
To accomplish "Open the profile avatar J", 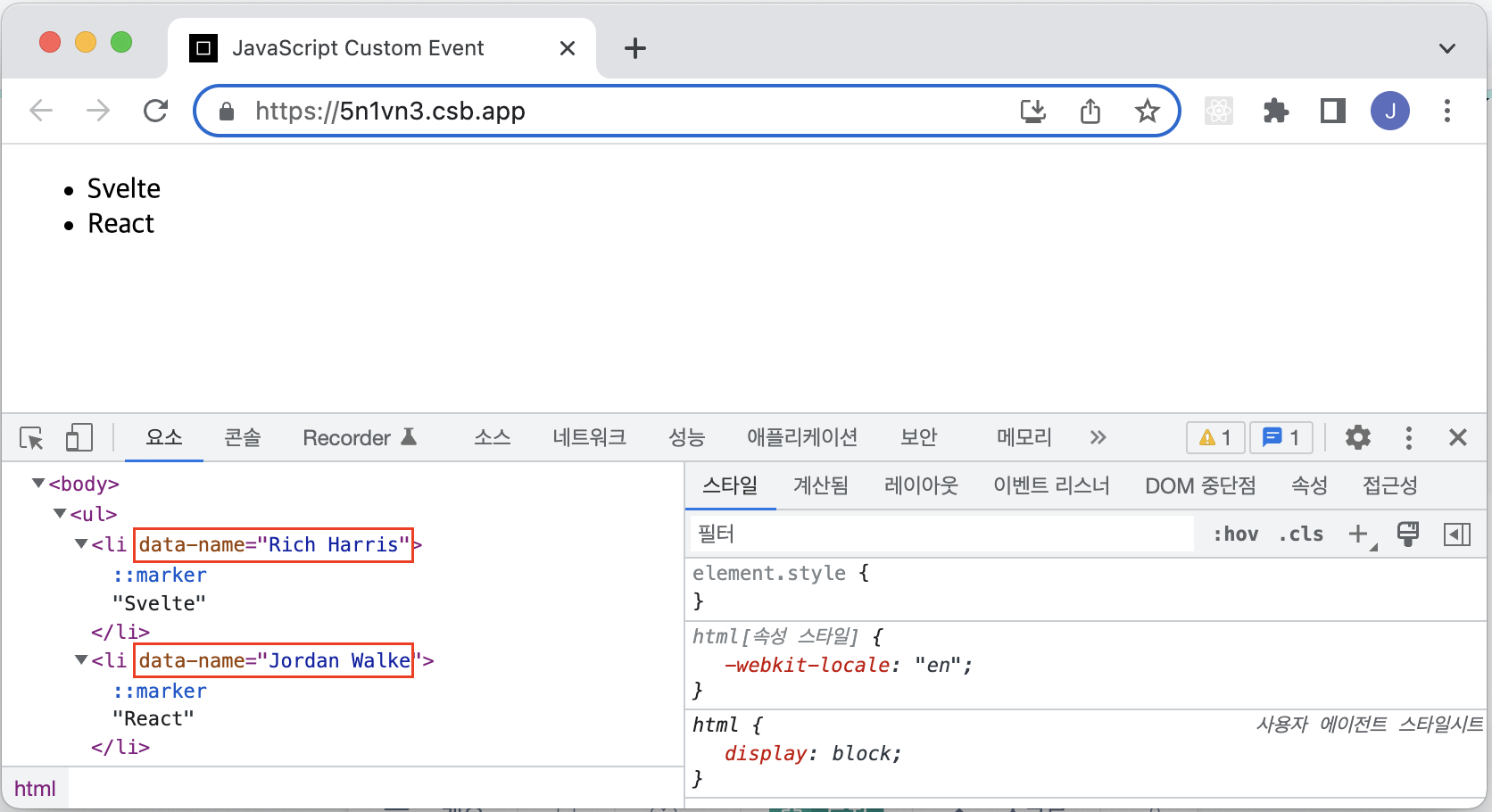I will pos(1390,111).
